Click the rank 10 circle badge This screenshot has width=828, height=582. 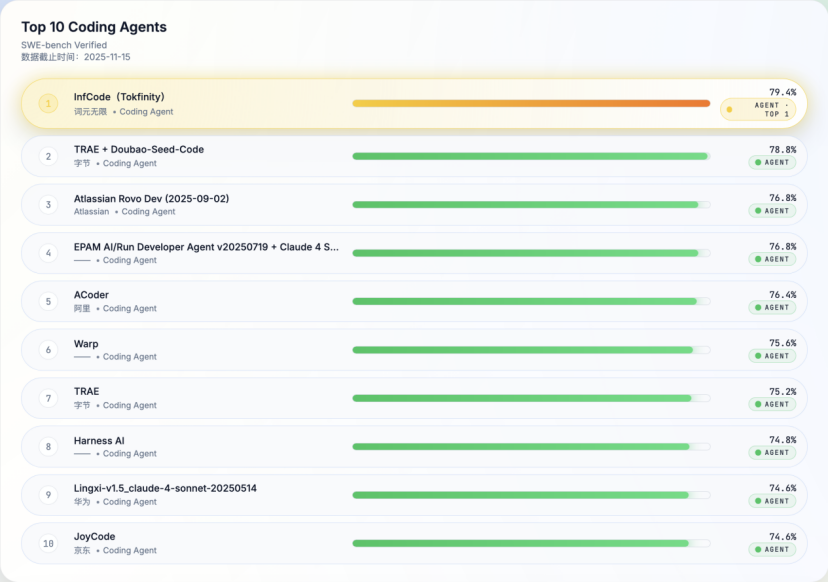[48, 543]
